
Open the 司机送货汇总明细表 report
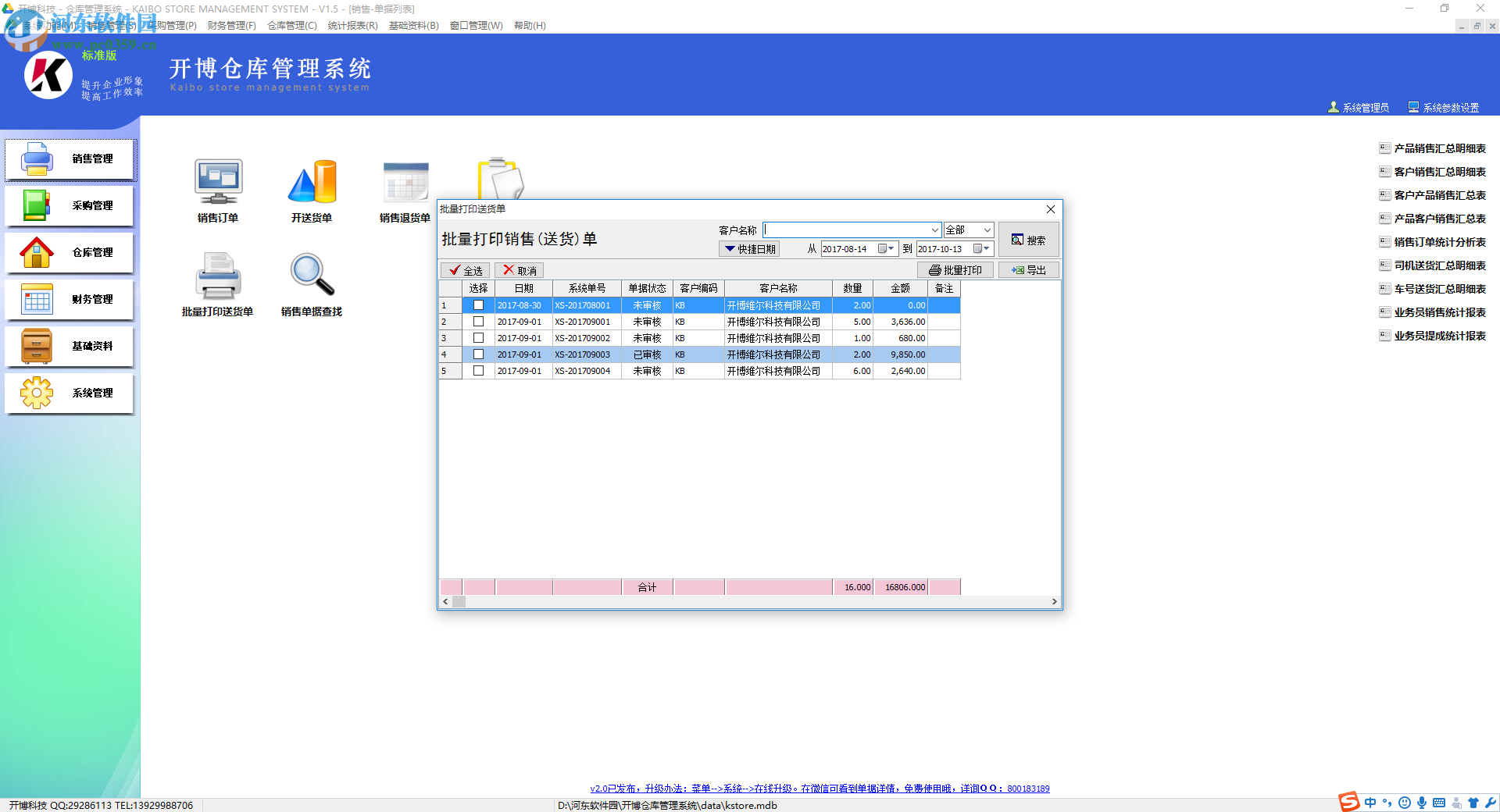(x=1433, y=265)
